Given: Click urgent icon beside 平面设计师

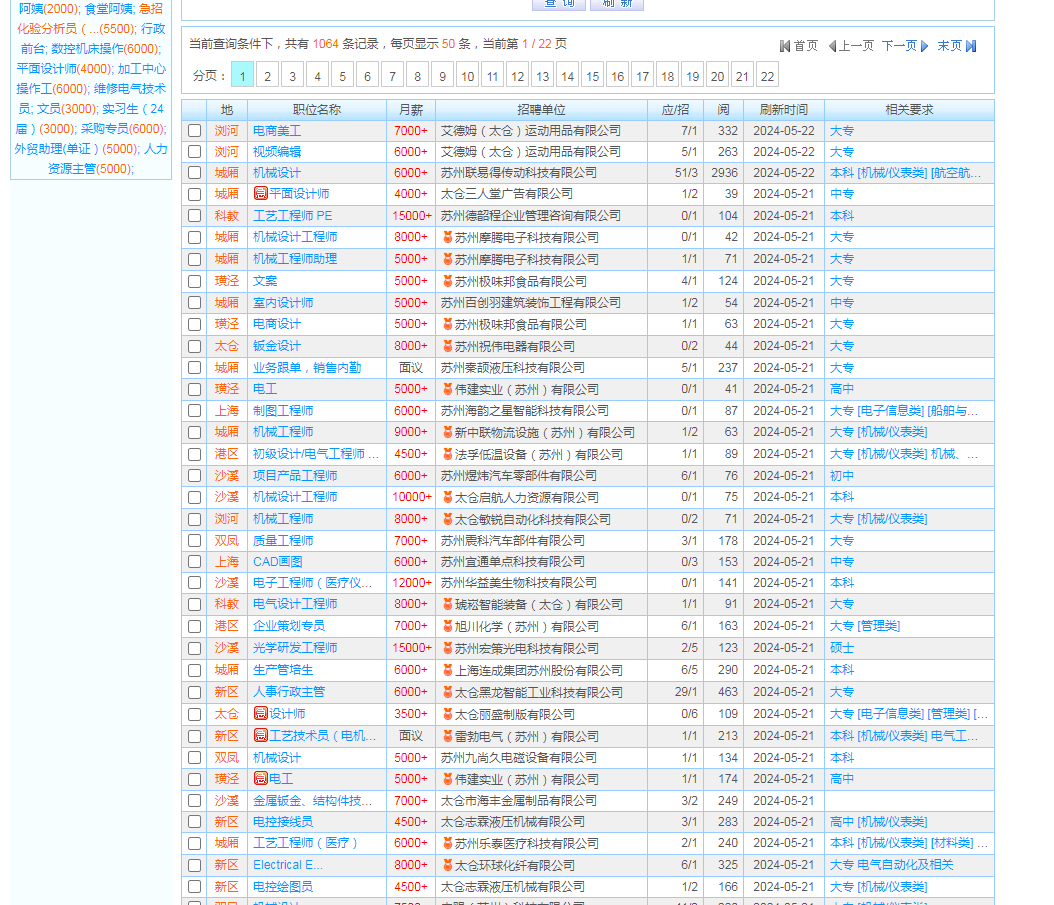Looking at the screenshot, I should click(260, 193).
